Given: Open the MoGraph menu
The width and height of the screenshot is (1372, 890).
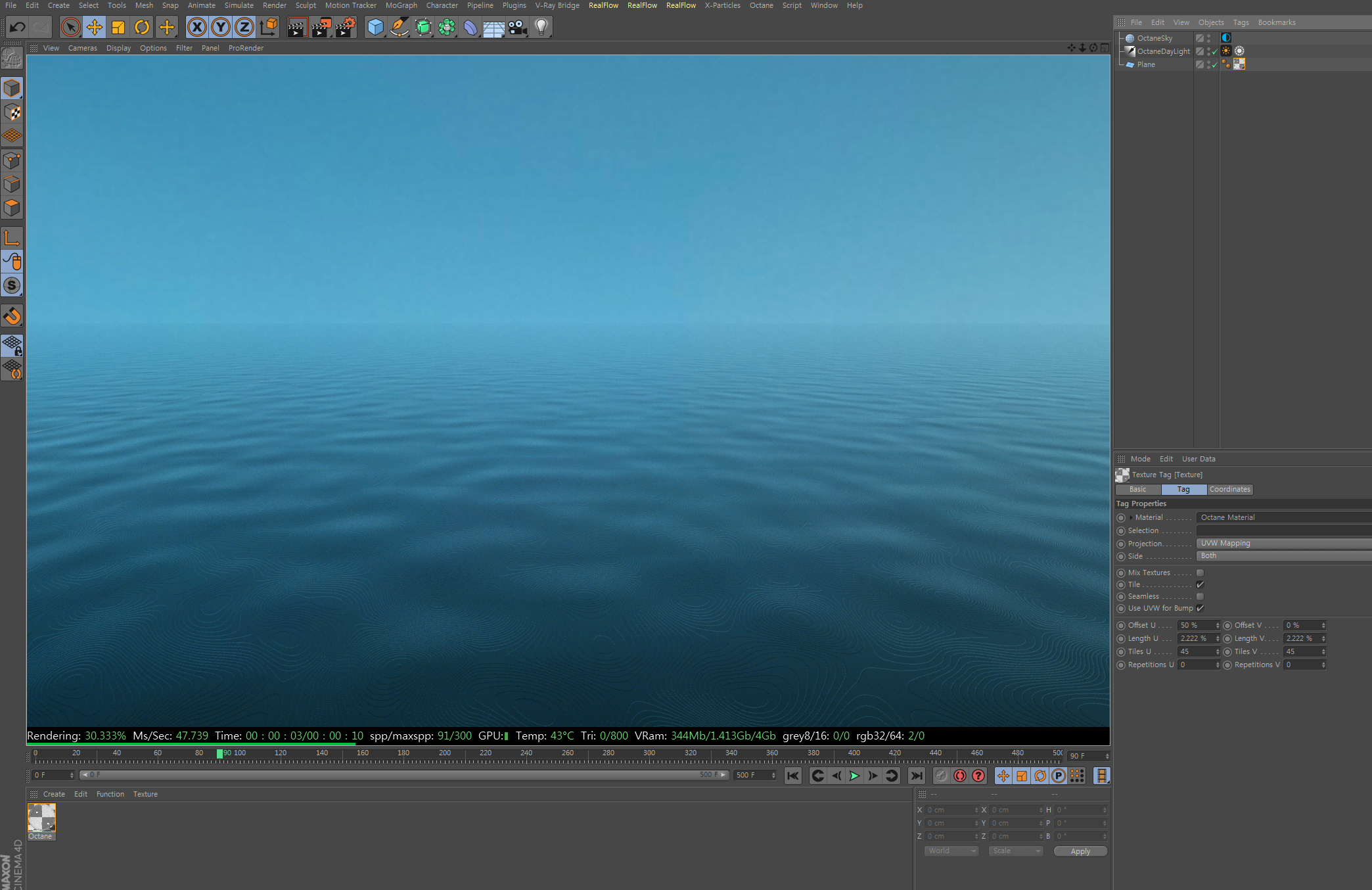Looking at the screenshot, I should tap(401, 5).
